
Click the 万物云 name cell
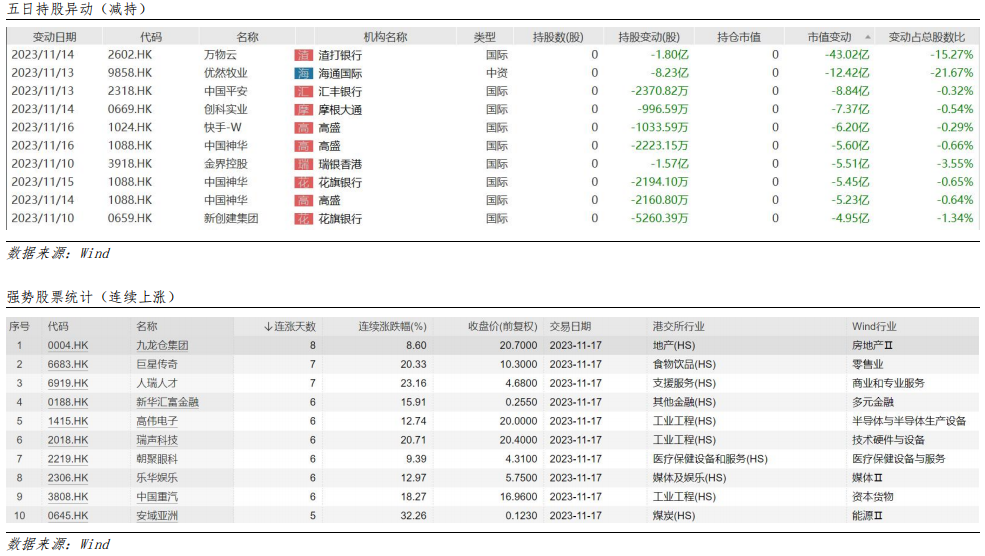[220, 55]
